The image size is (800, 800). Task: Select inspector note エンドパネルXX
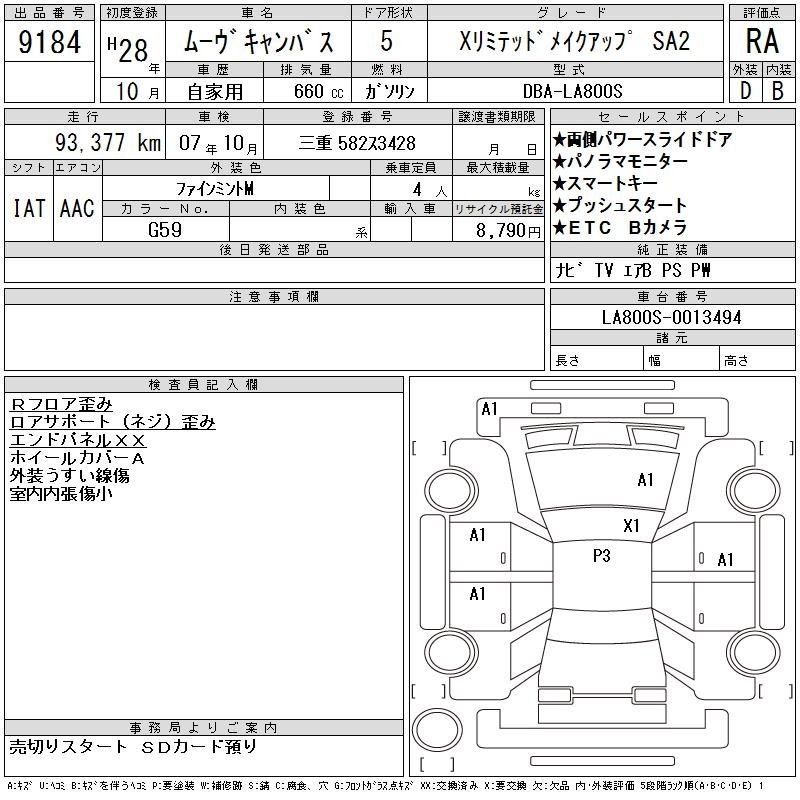pos(78,440)
